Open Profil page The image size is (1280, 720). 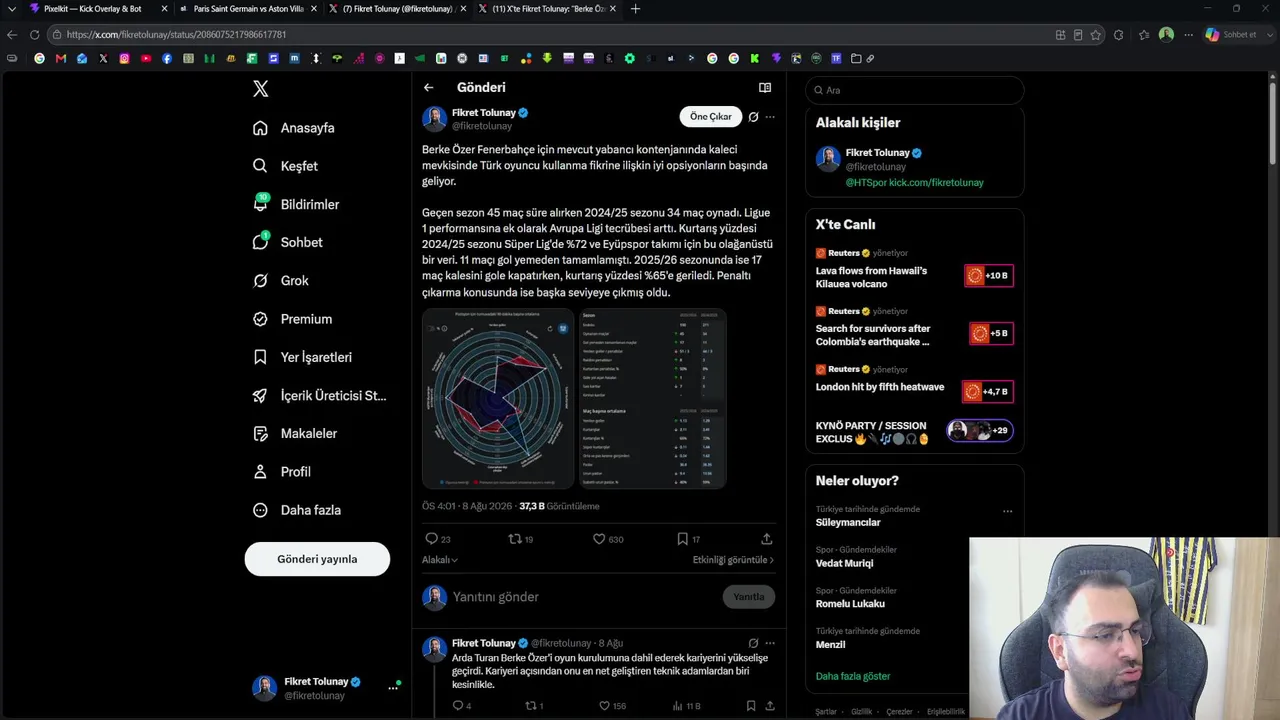tap(282, 472)
